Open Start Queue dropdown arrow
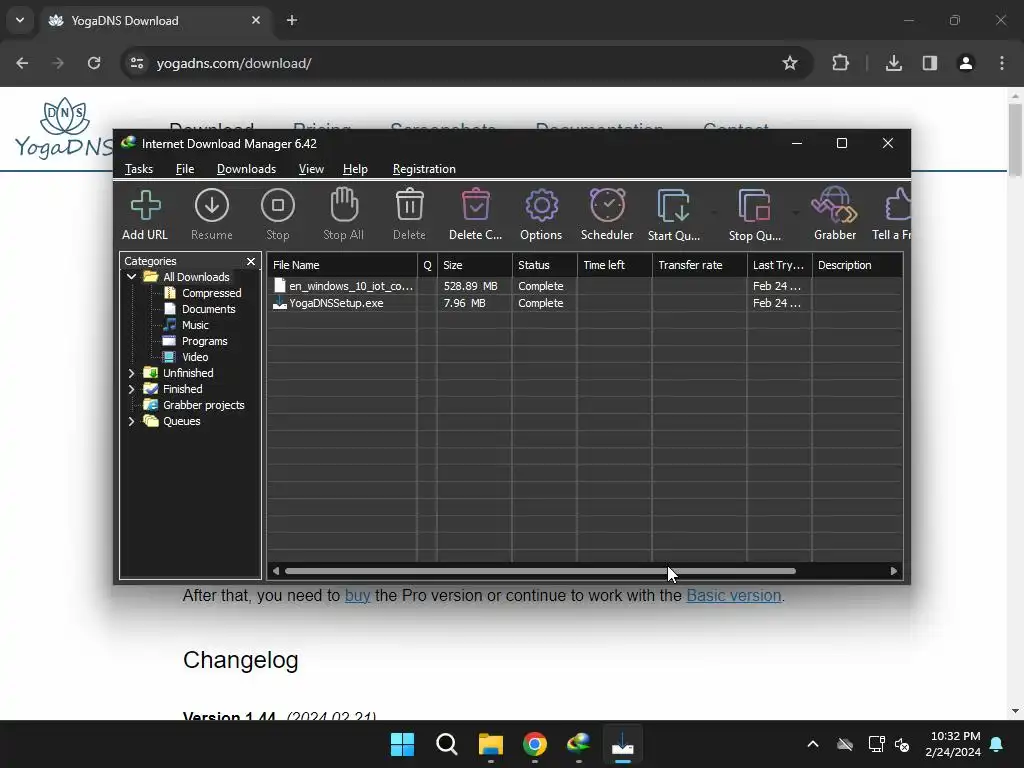The height and width of the screenshot is (768, 1024). (714, 212)
